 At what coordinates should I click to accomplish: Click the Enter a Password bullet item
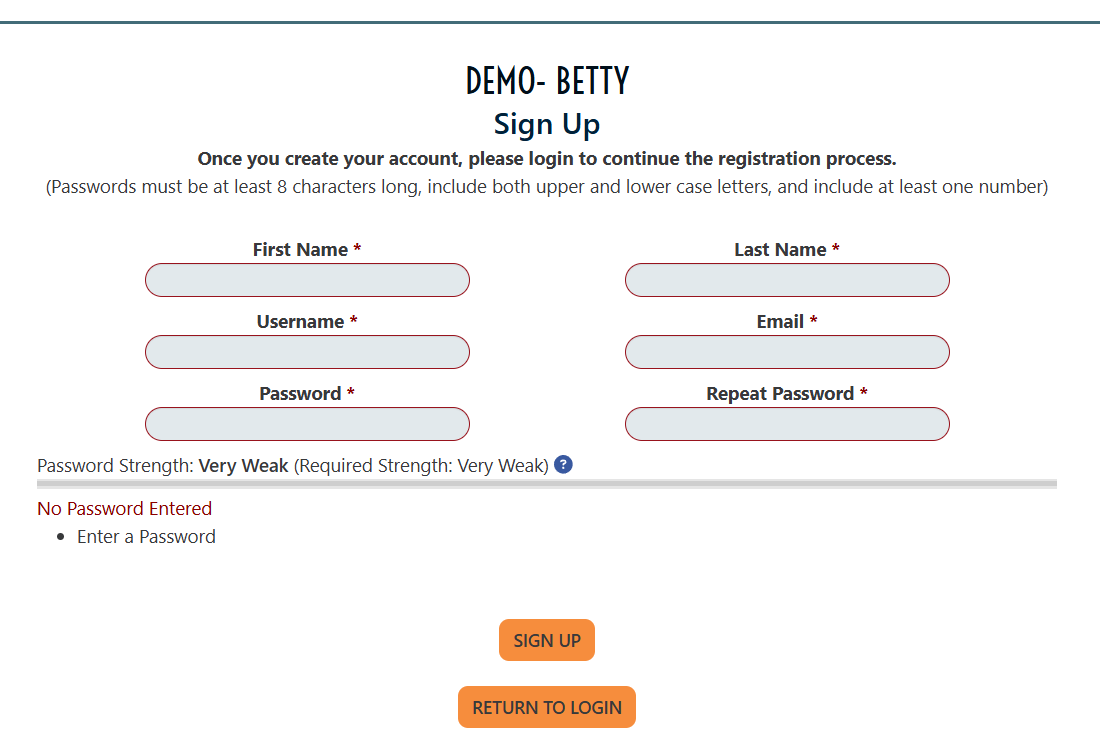(146, 537)
